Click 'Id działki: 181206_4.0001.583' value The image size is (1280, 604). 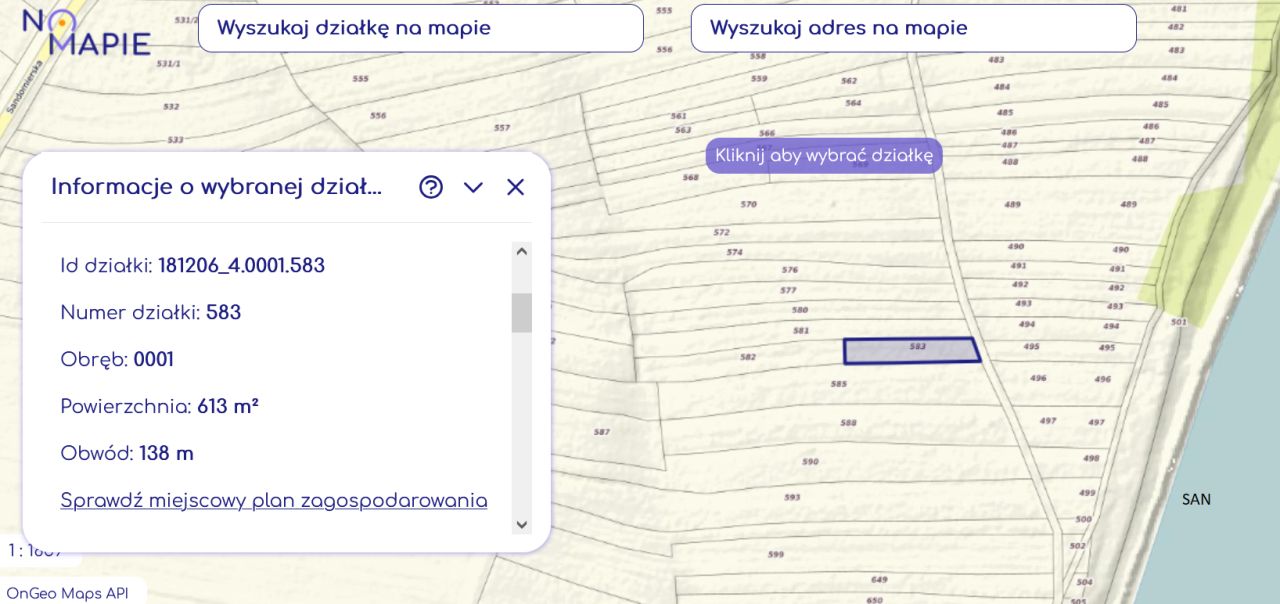pos(241,266)
